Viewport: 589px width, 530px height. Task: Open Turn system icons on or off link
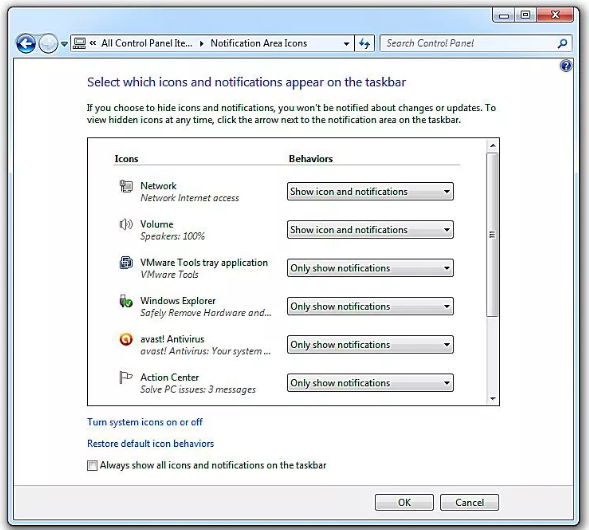click(145, 422)
